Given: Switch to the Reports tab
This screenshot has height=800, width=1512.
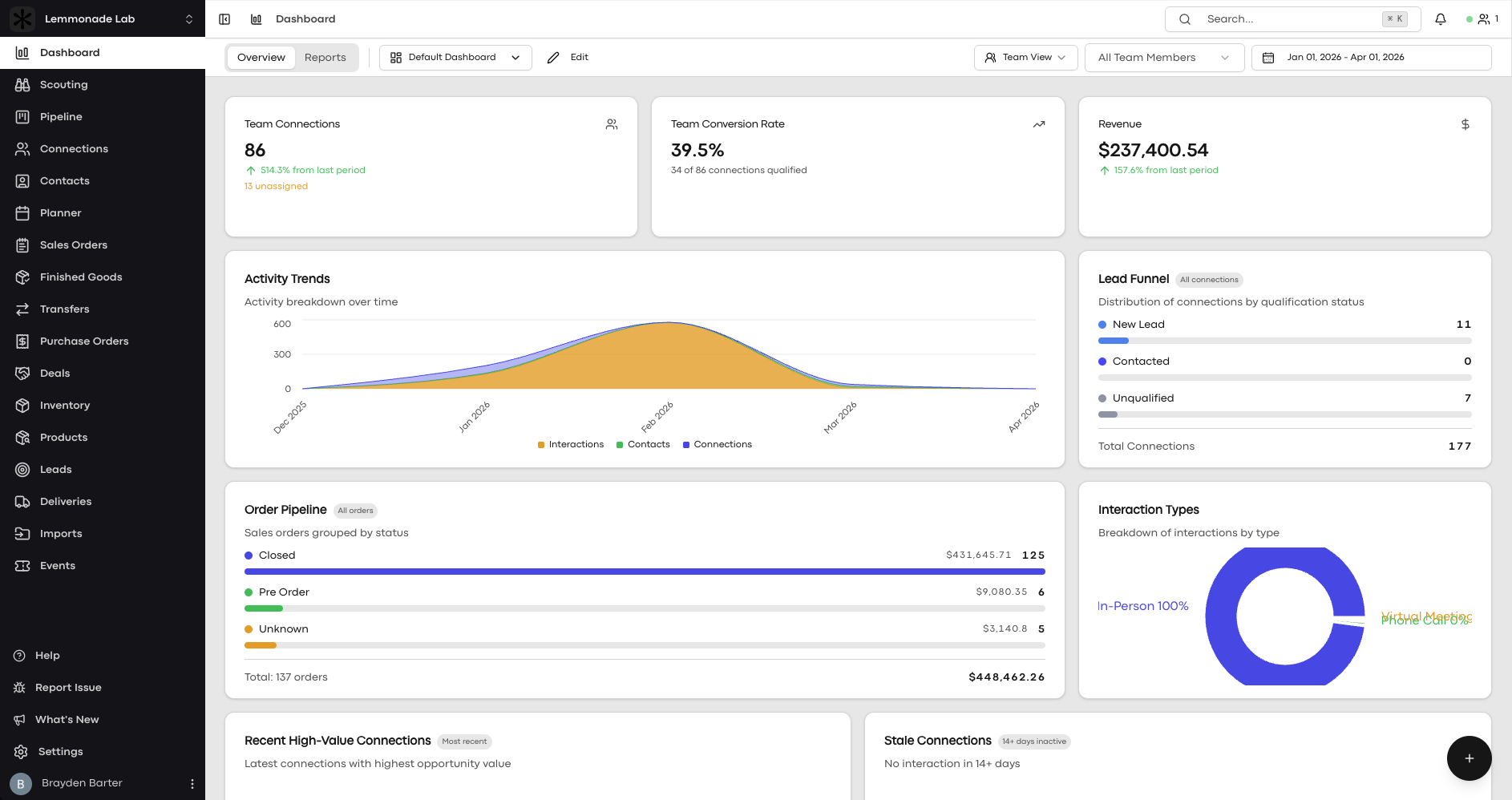Looking at the screenshot, I should [x=325, y=58].
